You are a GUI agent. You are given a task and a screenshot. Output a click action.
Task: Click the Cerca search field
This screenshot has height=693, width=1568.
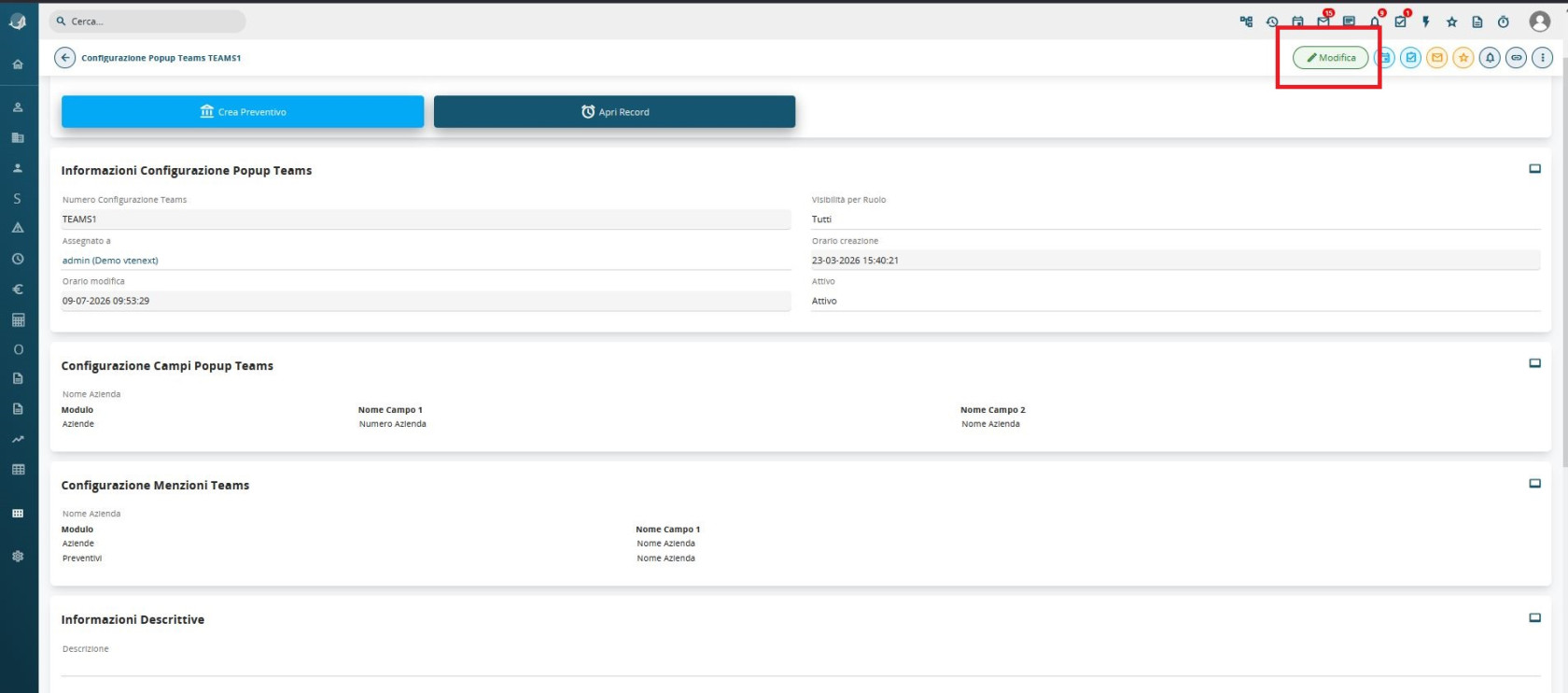click(147, 21)
